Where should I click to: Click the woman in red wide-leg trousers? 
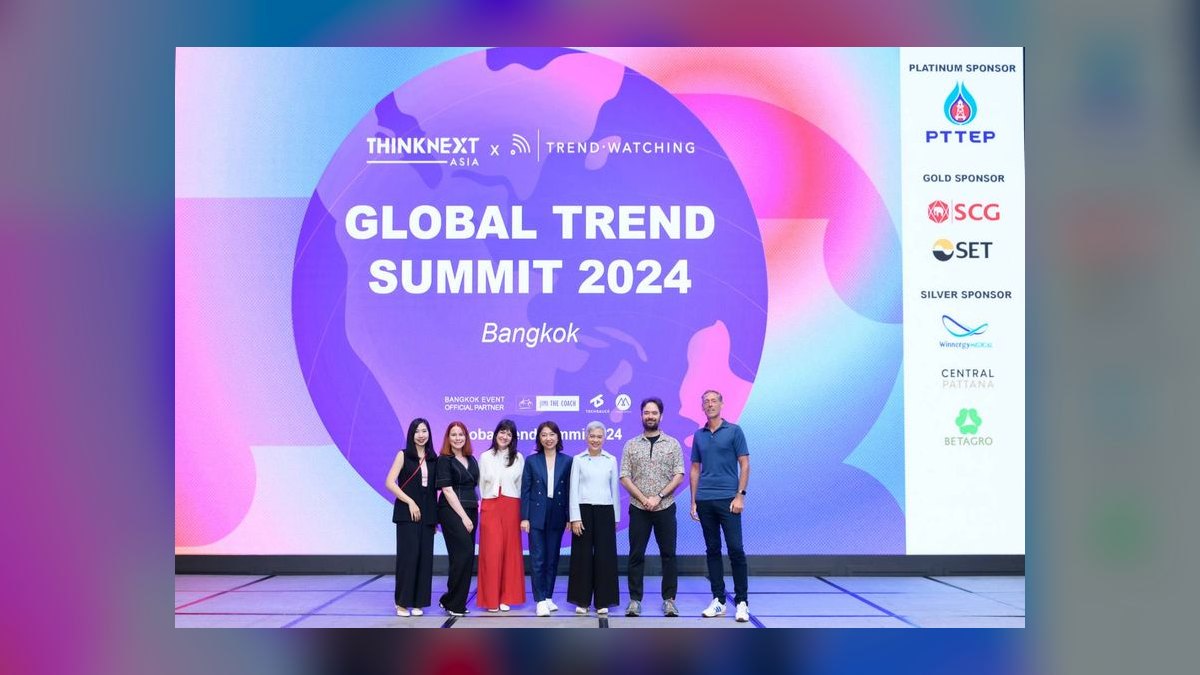pos(501,515)
